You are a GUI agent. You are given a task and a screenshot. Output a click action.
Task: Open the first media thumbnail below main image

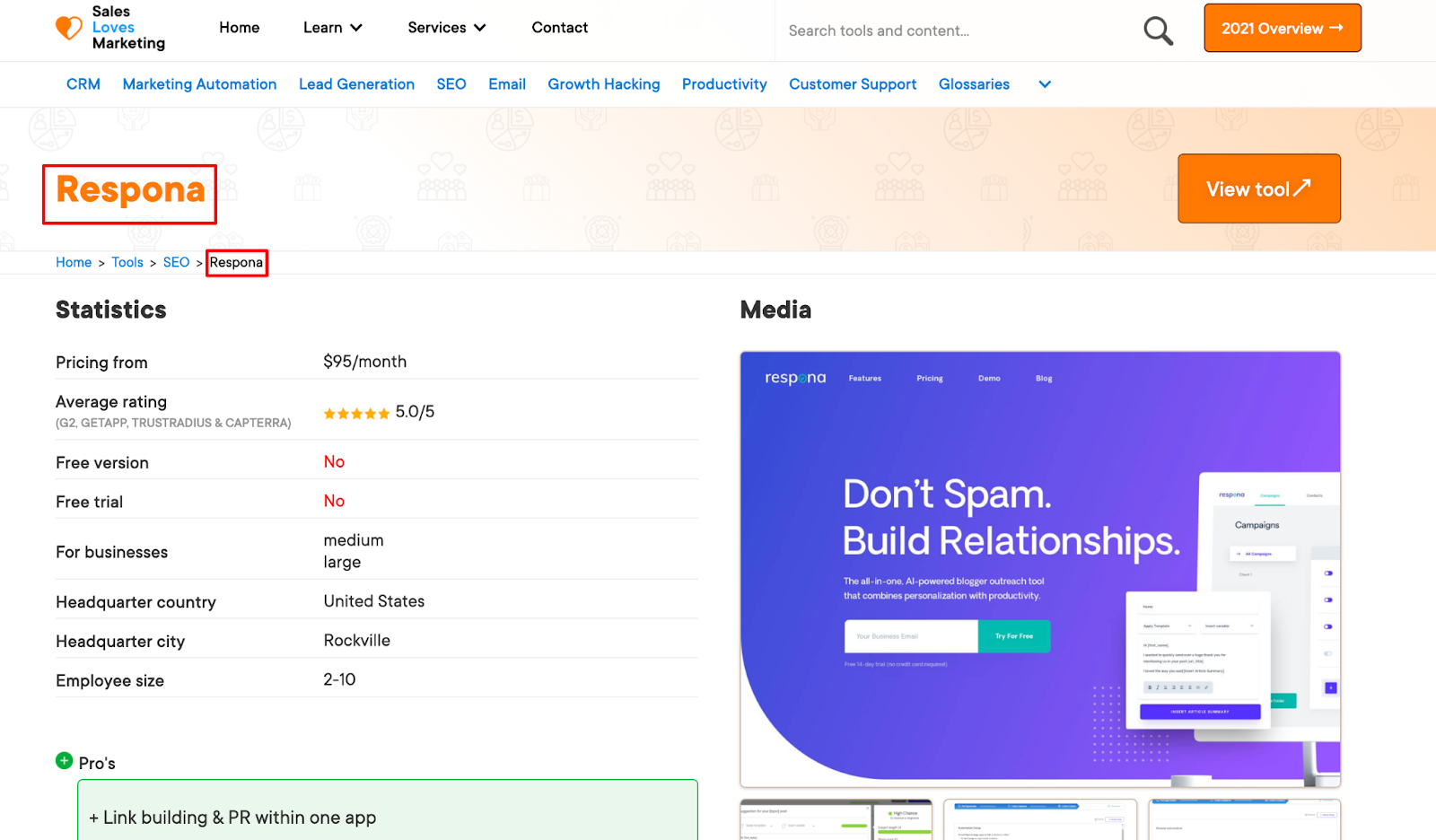(836, 819)
